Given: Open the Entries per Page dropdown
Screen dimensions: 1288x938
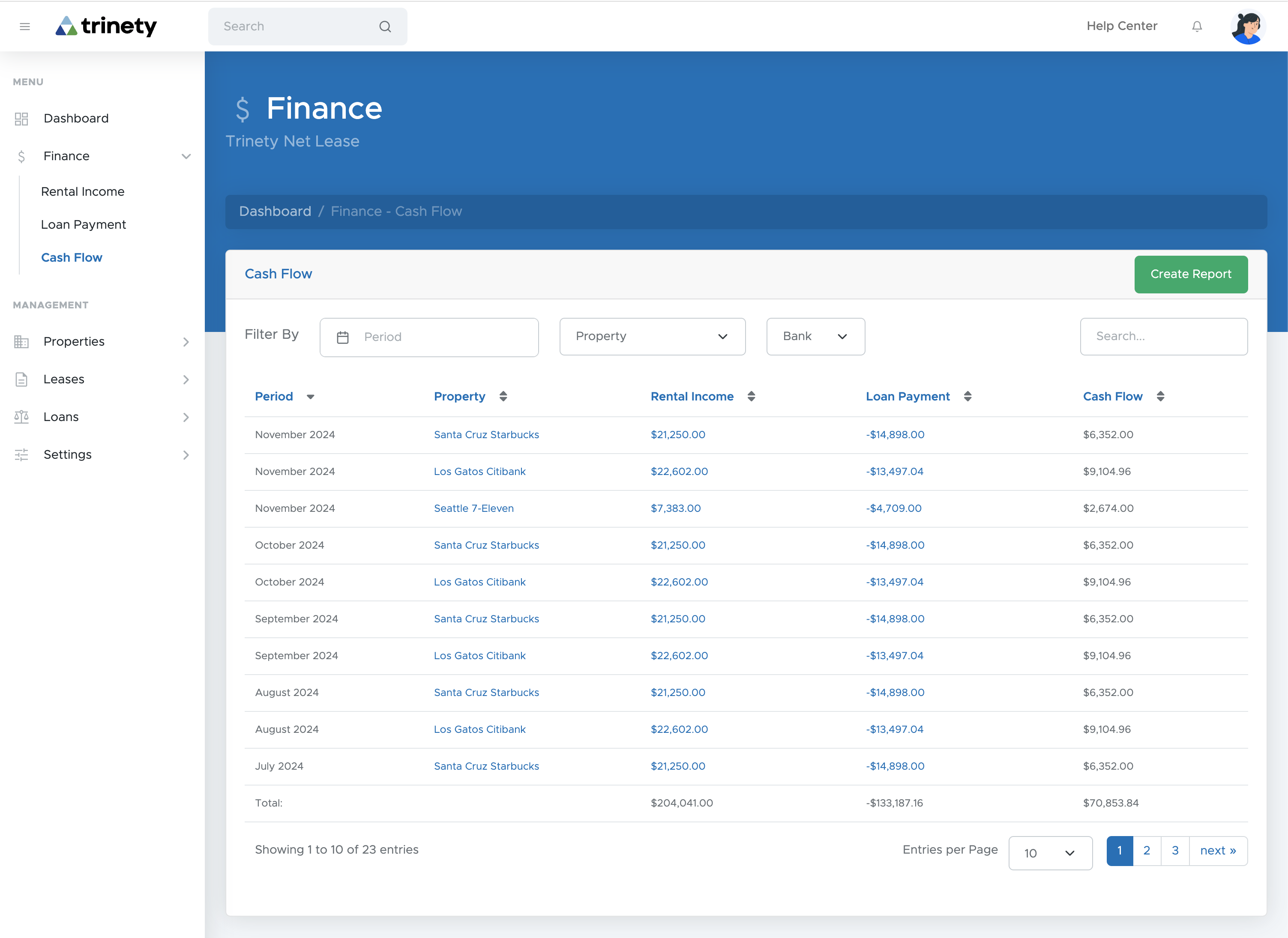Looking at the screenshot, I should pos(1049,852).
